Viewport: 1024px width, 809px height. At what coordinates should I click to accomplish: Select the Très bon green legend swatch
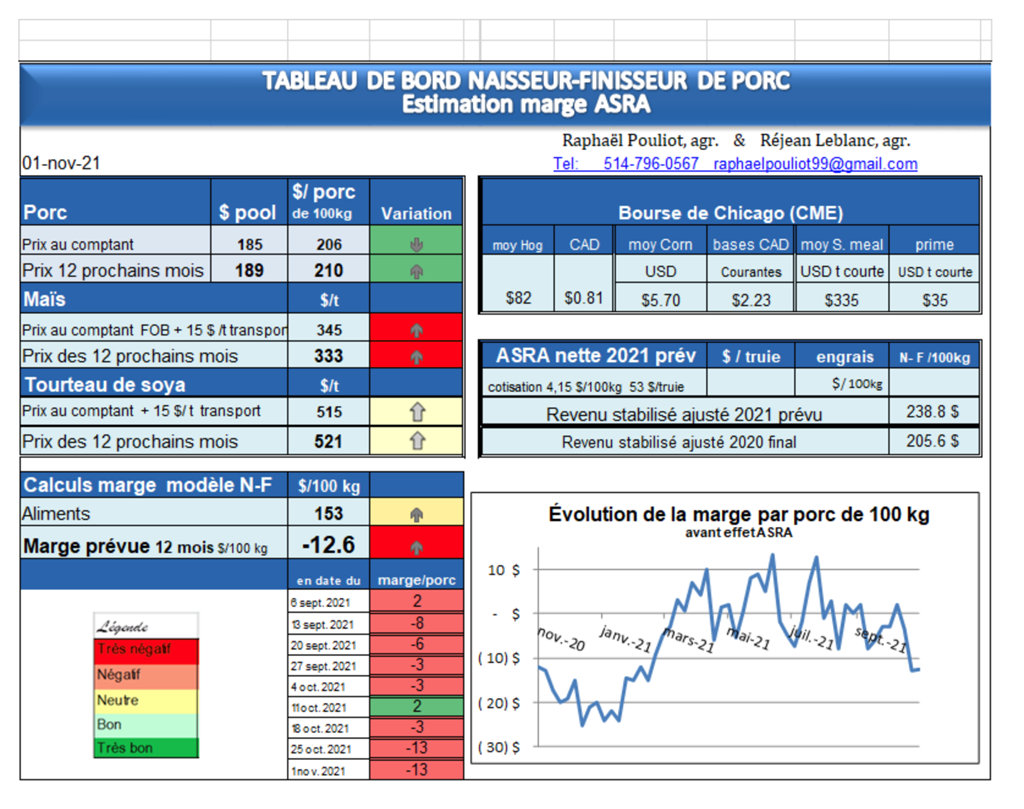coord(146,747)
